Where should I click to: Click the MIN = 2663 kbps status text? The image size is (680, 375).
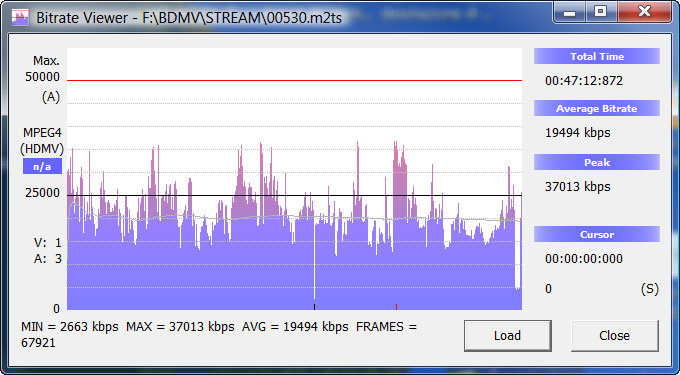click(69, 327)
